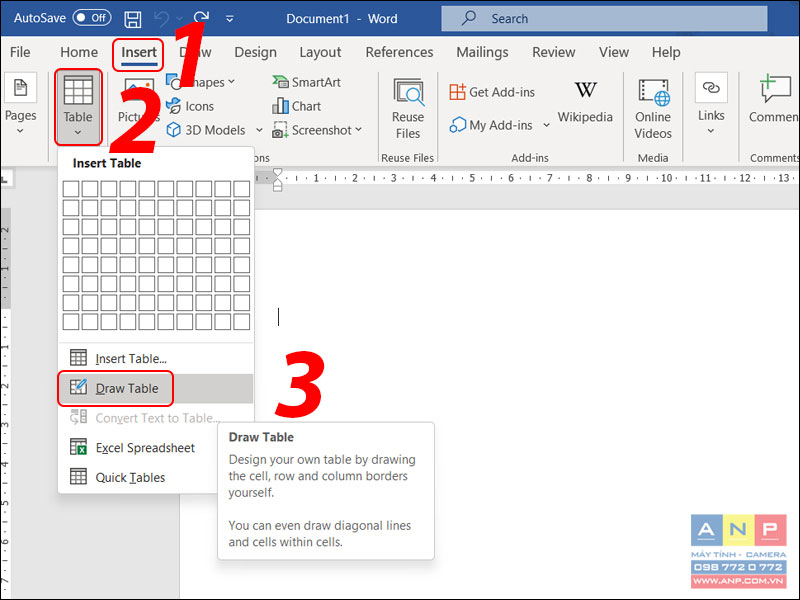Viewport: 800px width, 600px height.
Task: Insert Online Videos
Action: coord(653,109)
